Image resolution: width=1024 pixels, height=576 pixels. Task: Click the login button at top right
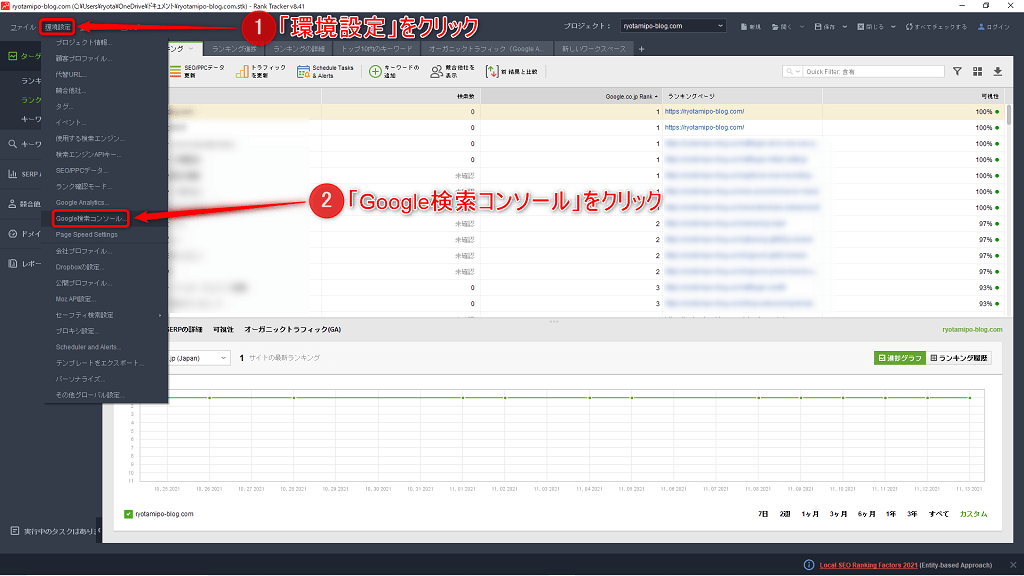(x=994, y=26)
